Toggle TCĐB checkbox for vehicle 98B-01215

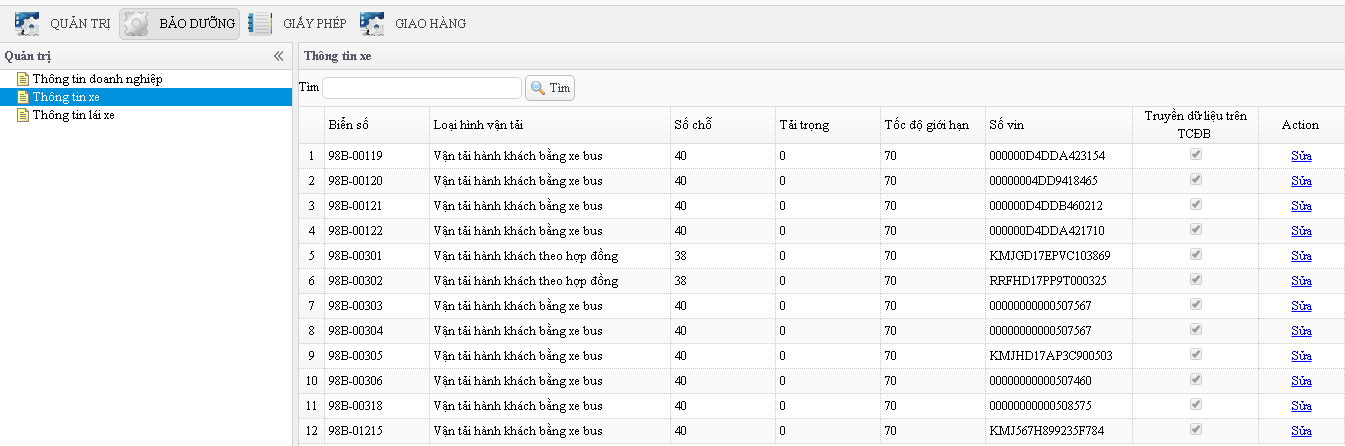click(x=1195, y=430)
